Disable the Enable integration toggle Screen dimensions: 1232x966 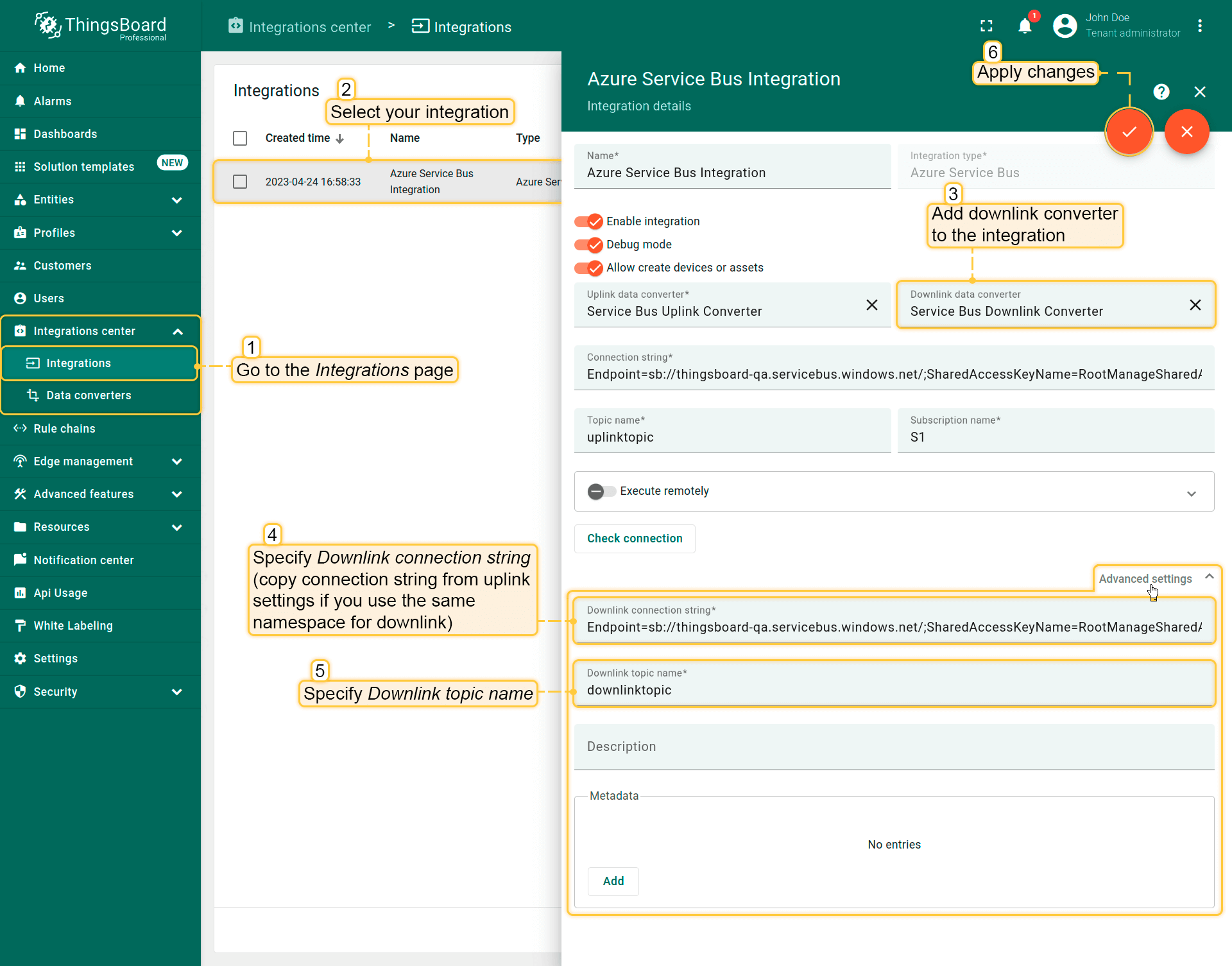point(588,221)
